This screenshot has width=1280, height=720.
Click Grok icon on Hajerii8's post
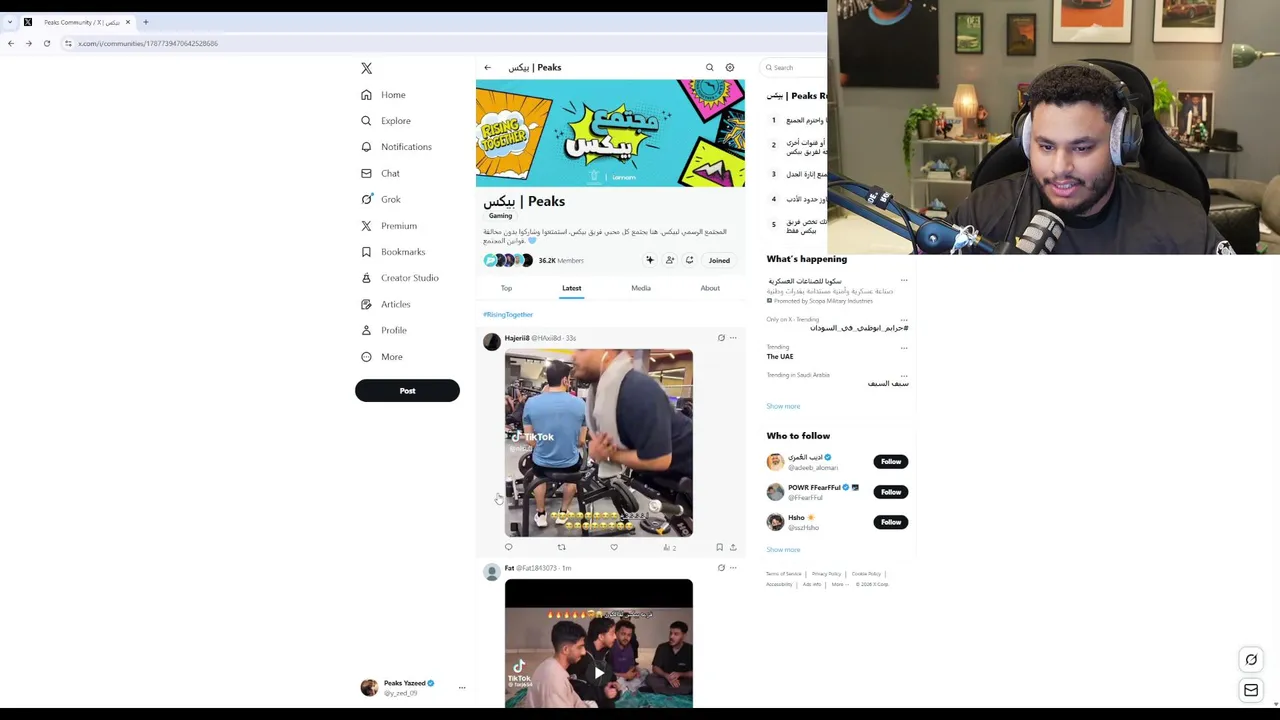(x=721, y=338)
